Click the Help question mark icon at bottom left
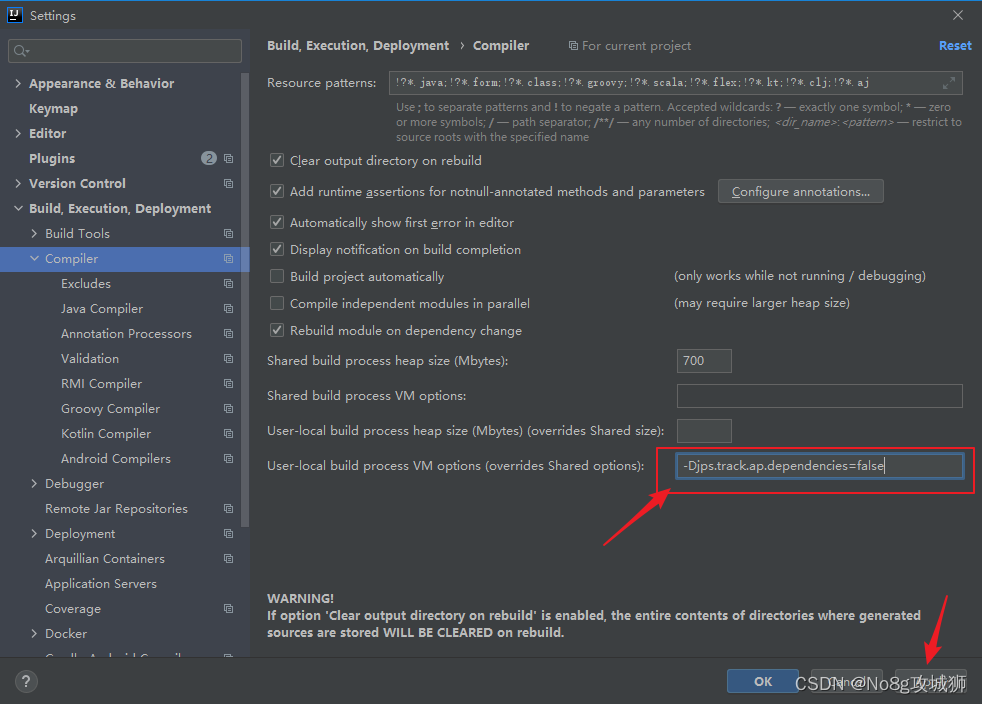Viewport: 982px width, 704px height. pos(26,681)
